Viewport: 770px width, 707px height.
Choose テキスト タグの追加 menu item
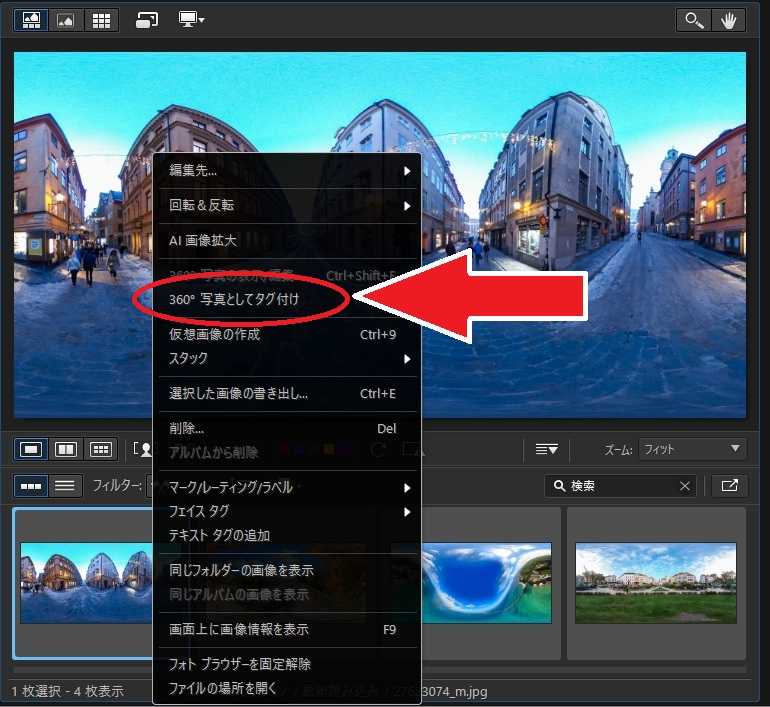click(x=287, y=535)
